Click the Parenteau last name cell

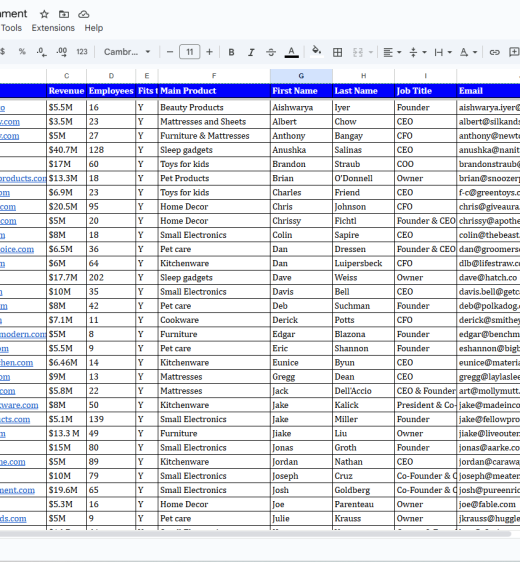[363, 504]
